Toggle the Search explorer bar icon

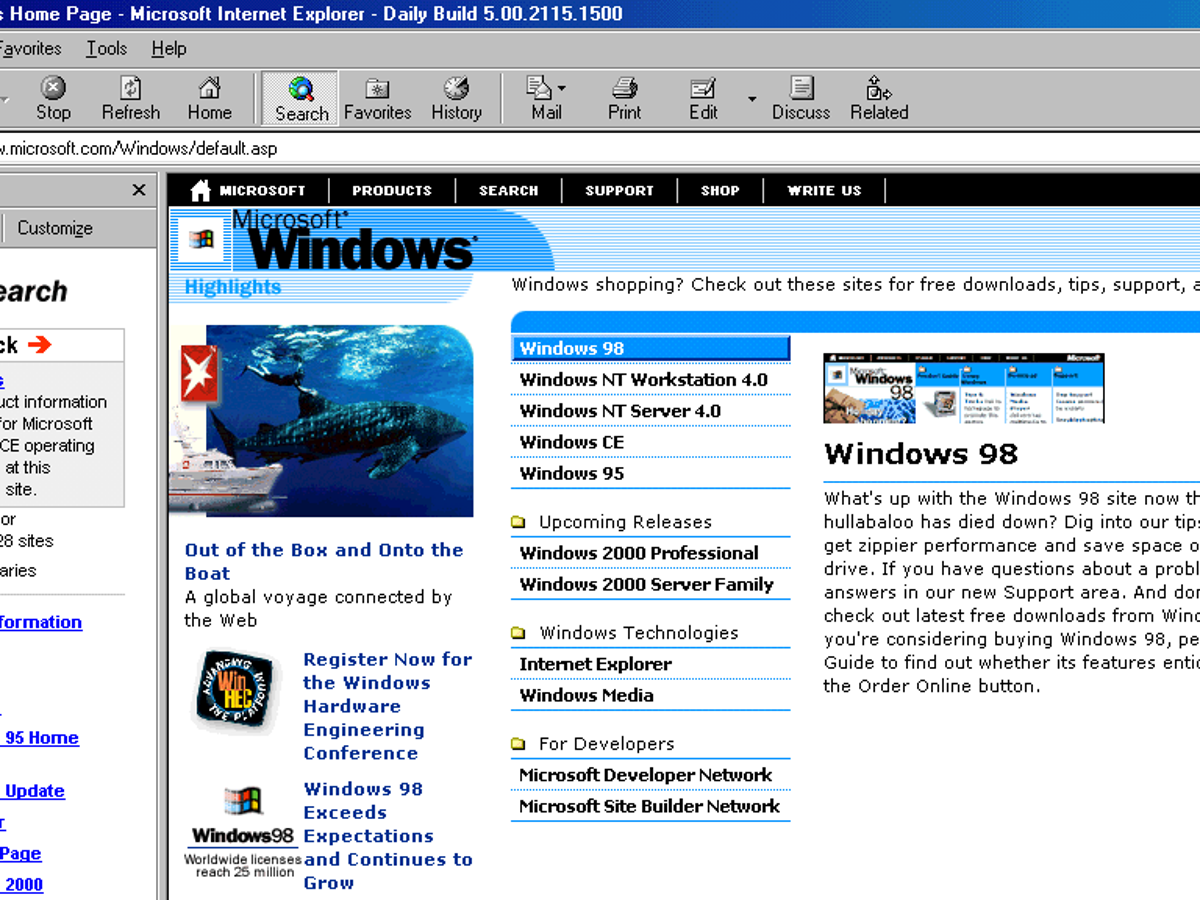pyautogui.click(x=301, y=89)
